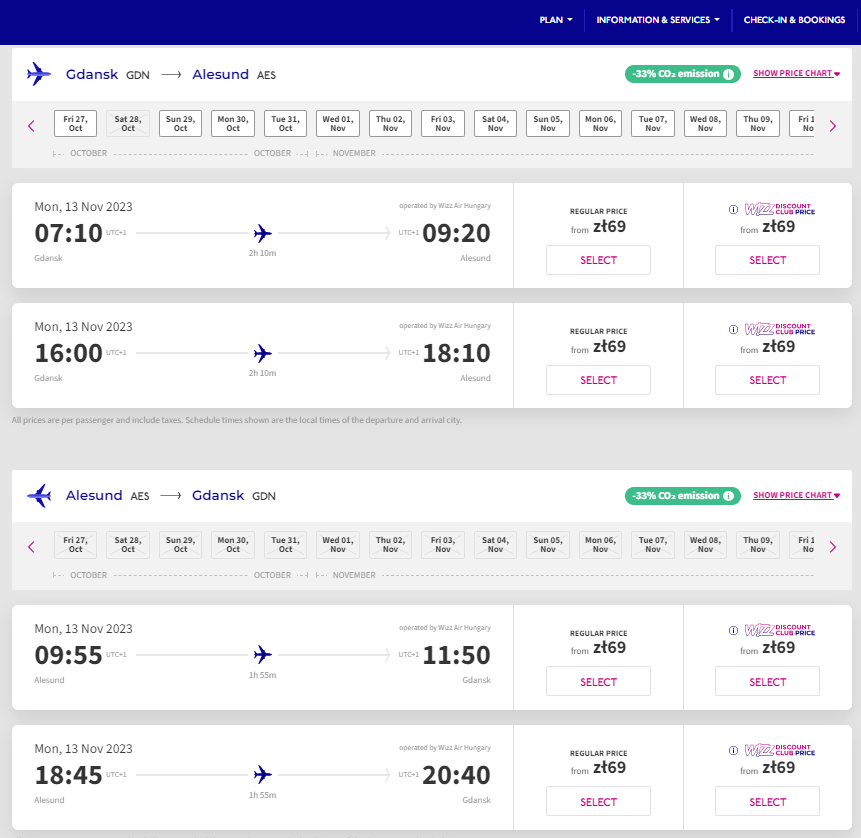Select regular price for 09:55 Alesund flight

pyautogui.click(x=598, y=681)
